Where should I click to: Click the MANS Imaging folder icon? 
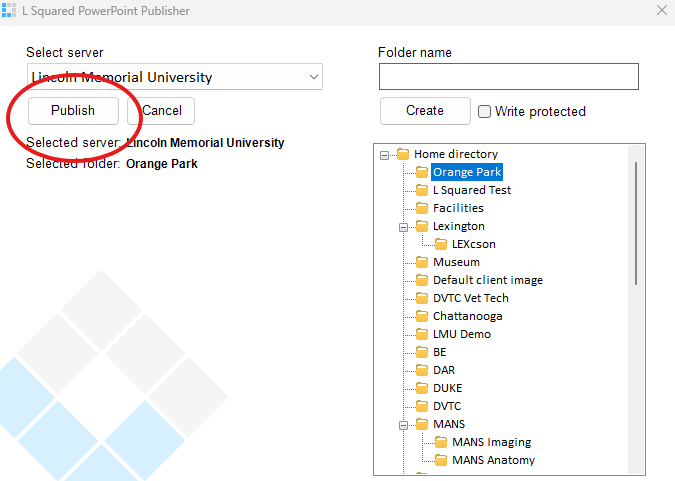coord(441,442)
